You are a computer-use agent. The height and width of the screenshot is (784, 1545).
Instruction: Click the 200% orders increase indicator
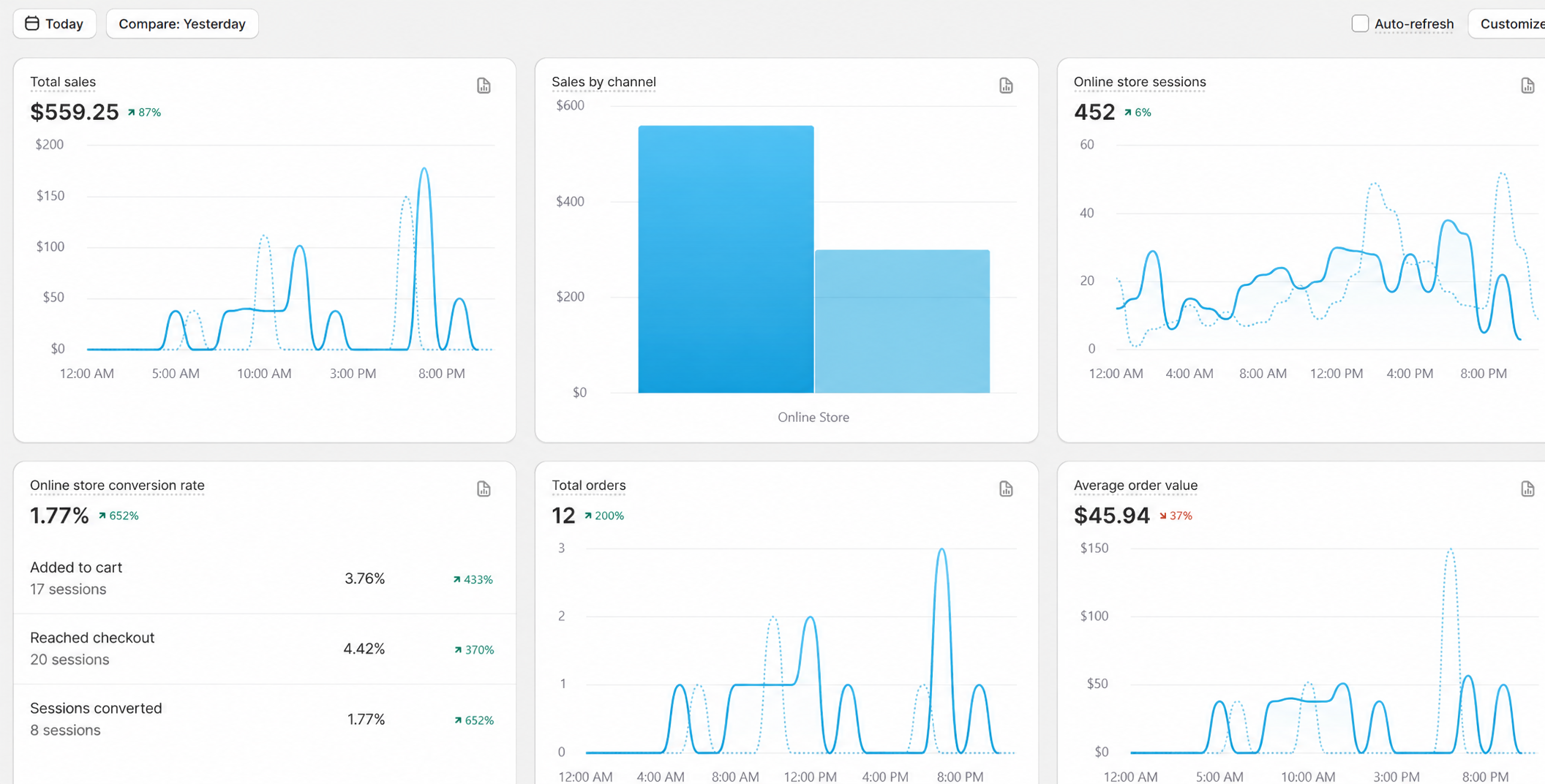click(x=604, y=516)
